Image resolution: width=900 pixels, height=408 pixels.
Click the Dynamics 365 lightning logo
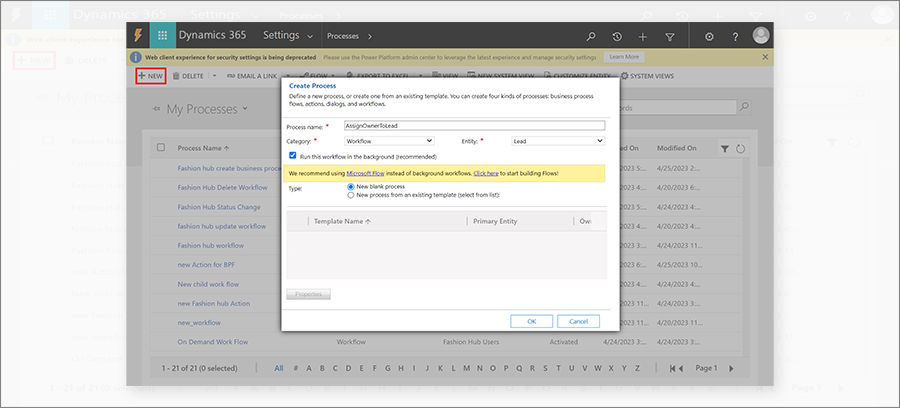[x=138, y=36]
